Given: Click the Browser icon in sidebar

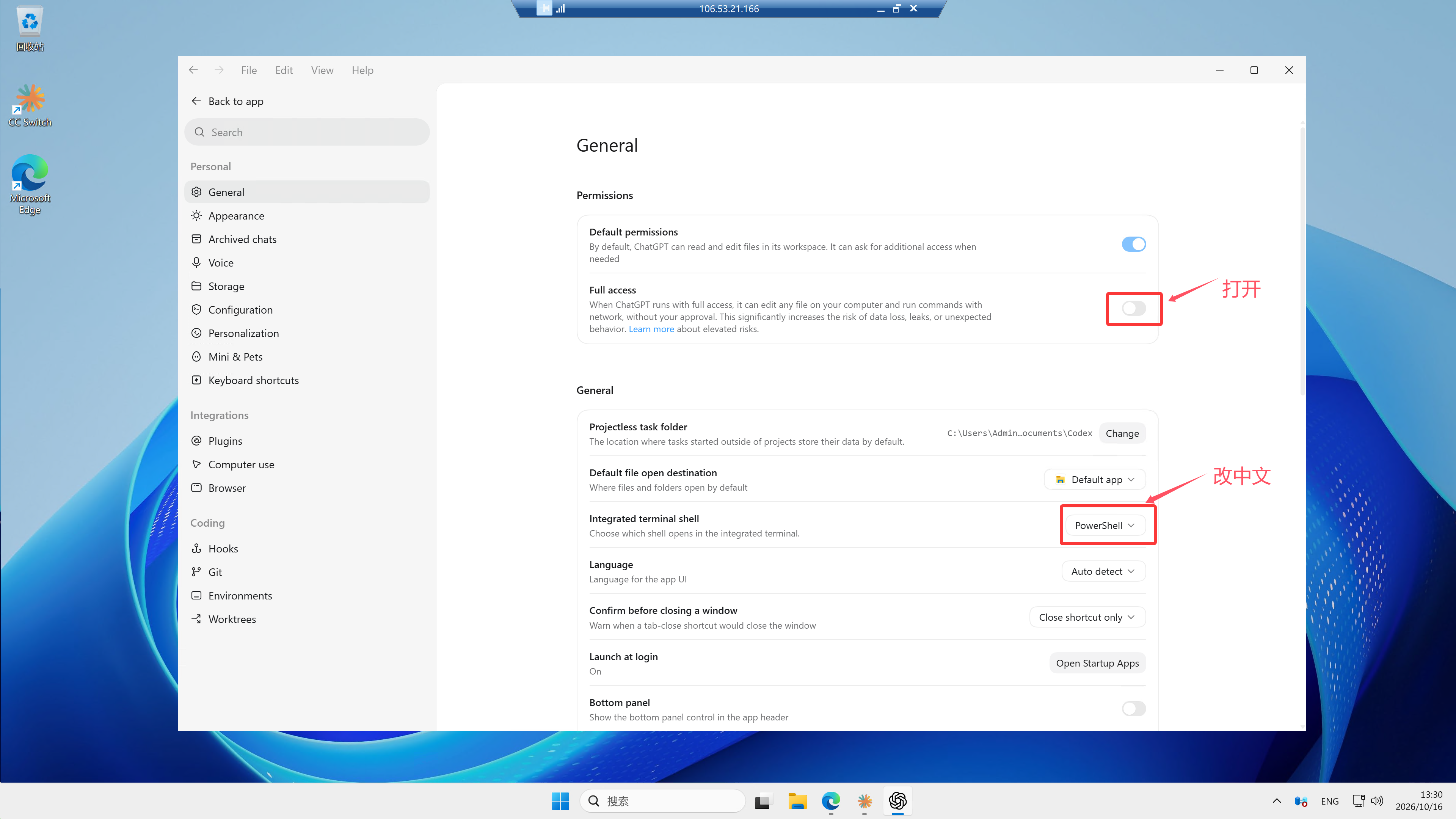Looking at the screenshot, I should 196,487.
